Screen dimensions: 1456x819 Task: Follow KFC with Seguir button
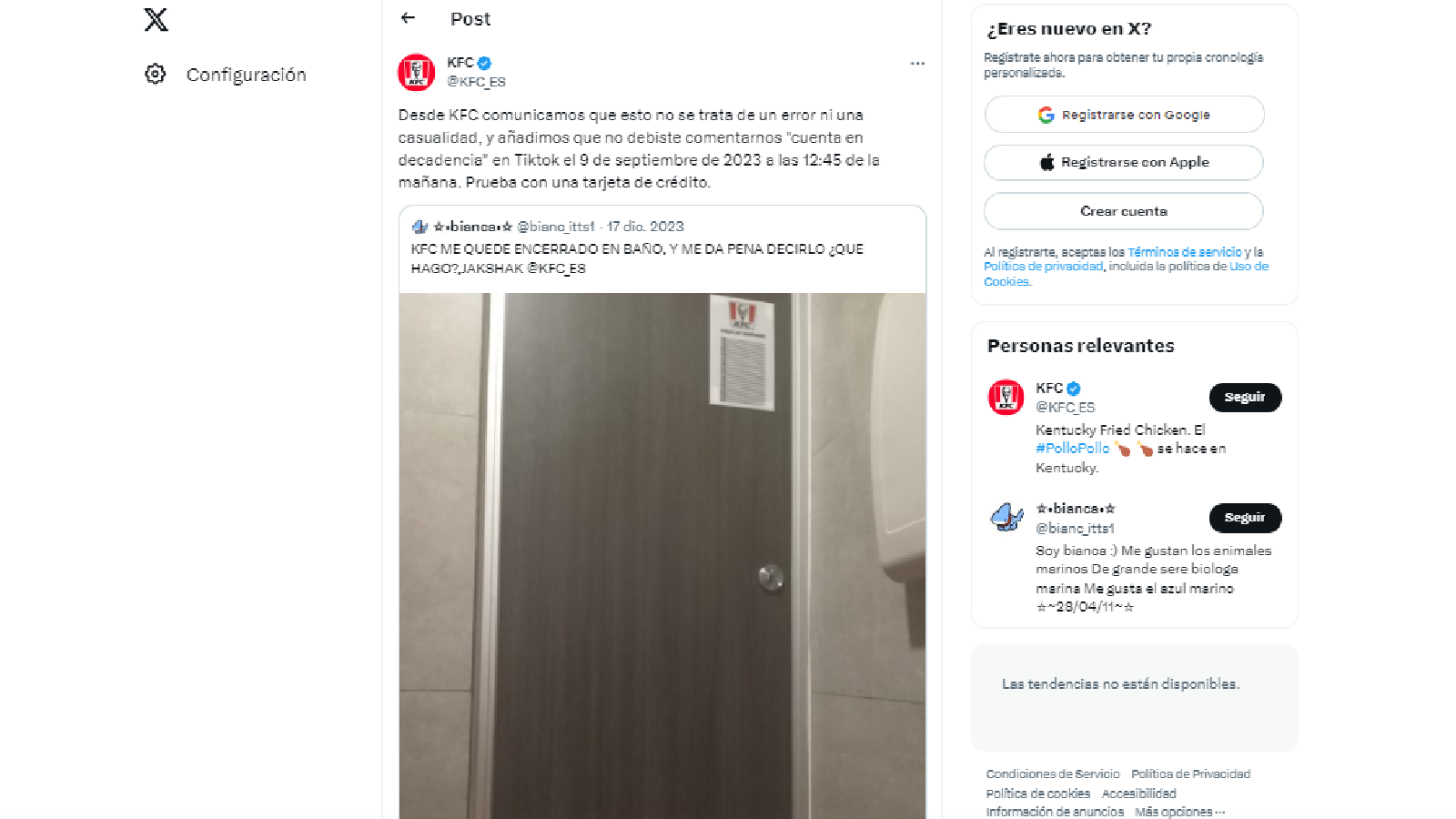coord(1245,398)
